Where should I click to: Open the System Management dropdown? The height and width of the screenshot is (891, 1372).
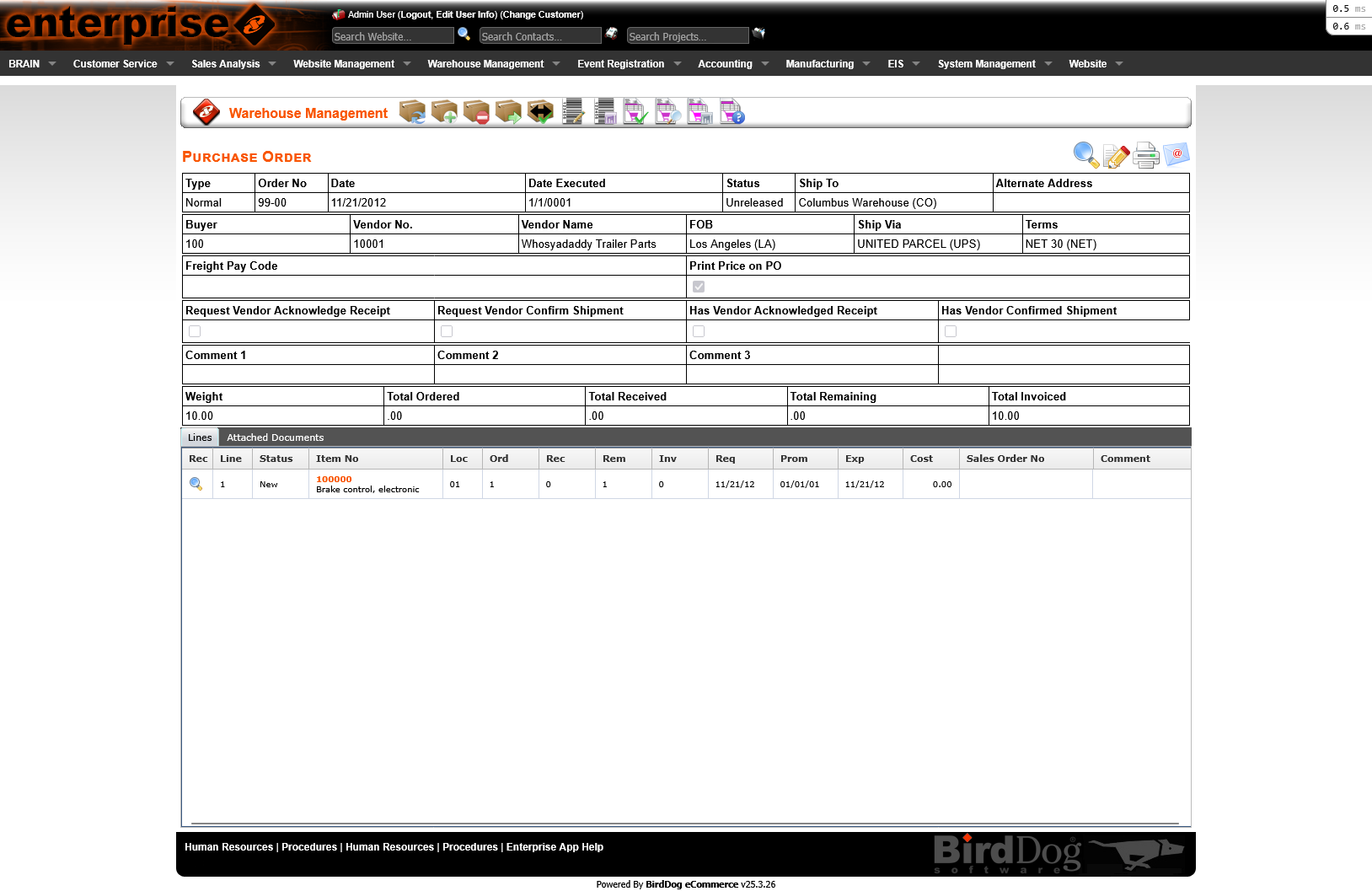coord(988,63)
